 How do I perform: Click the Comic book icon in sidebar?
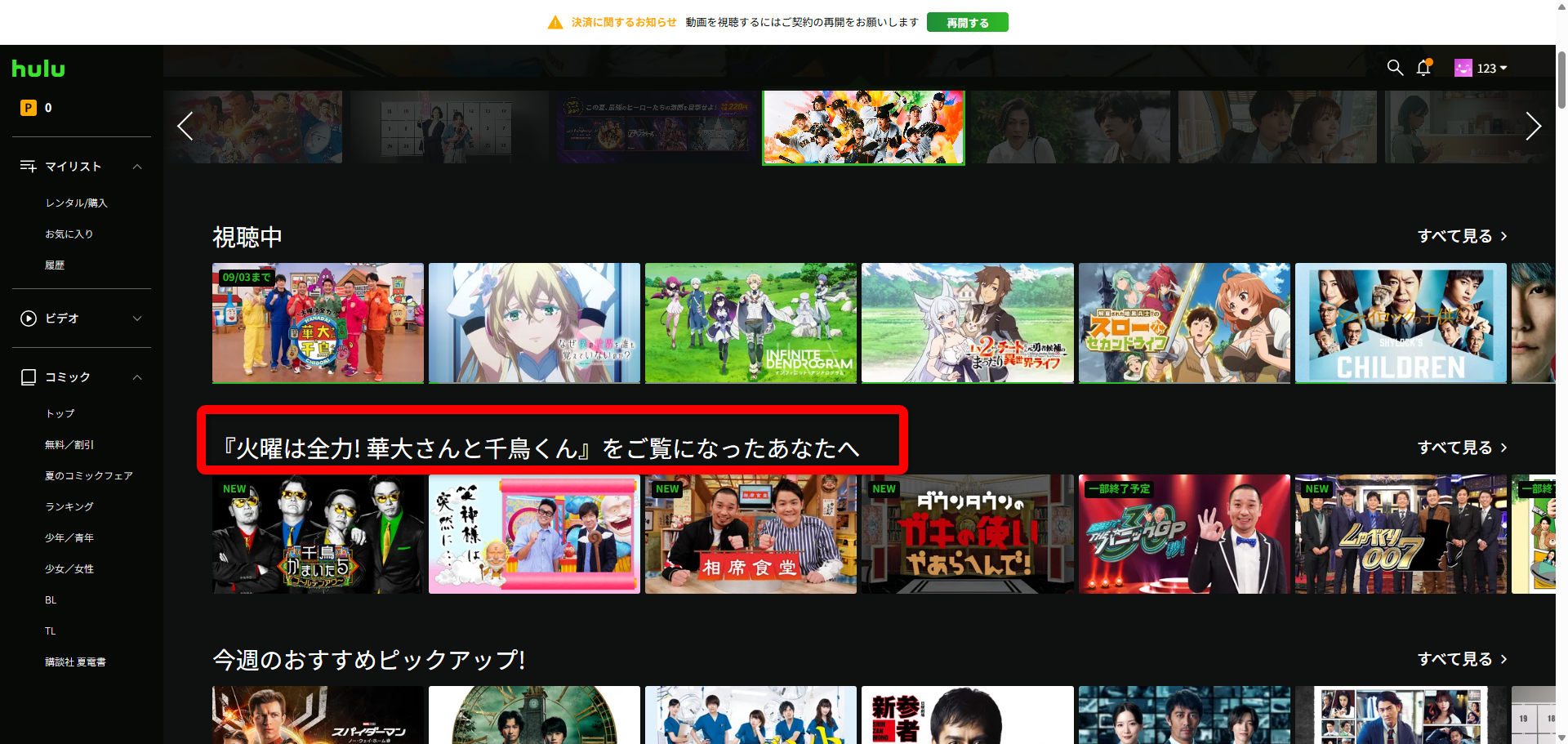(x=29, y=377)
